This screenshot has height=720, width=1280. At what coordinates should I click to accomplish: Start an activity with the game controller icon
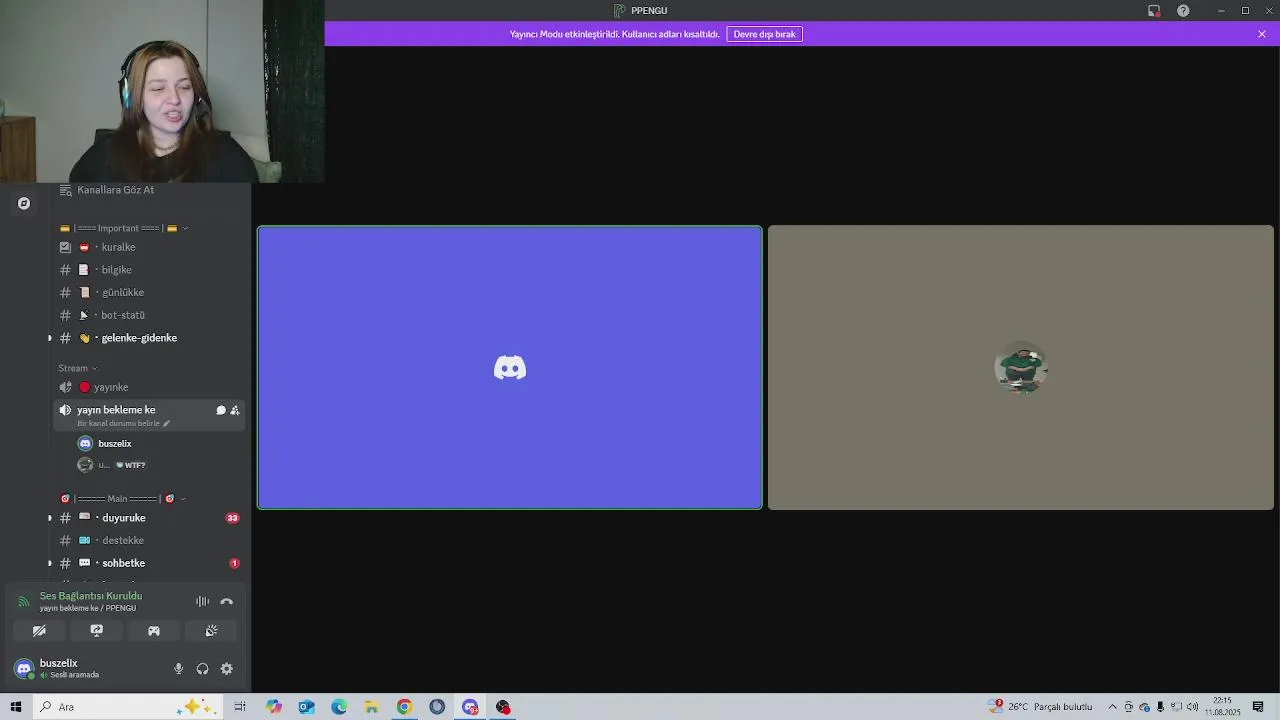tap(154, 631)
